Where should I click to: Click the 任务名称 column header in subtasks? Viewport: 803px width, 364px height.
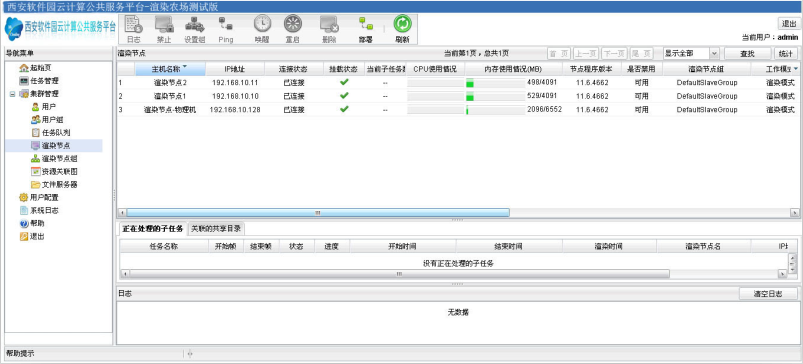pyautogui.click(x=164, y=246)
